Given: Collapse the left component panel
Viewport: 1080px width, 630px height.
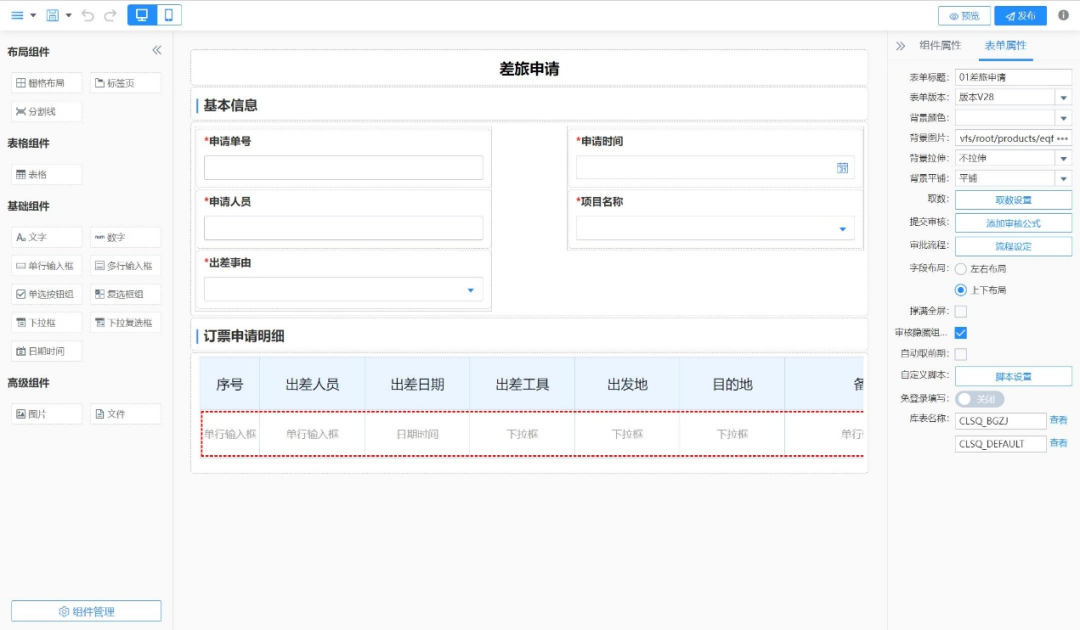Looking at the screenshot, I should tap(157, 50).
